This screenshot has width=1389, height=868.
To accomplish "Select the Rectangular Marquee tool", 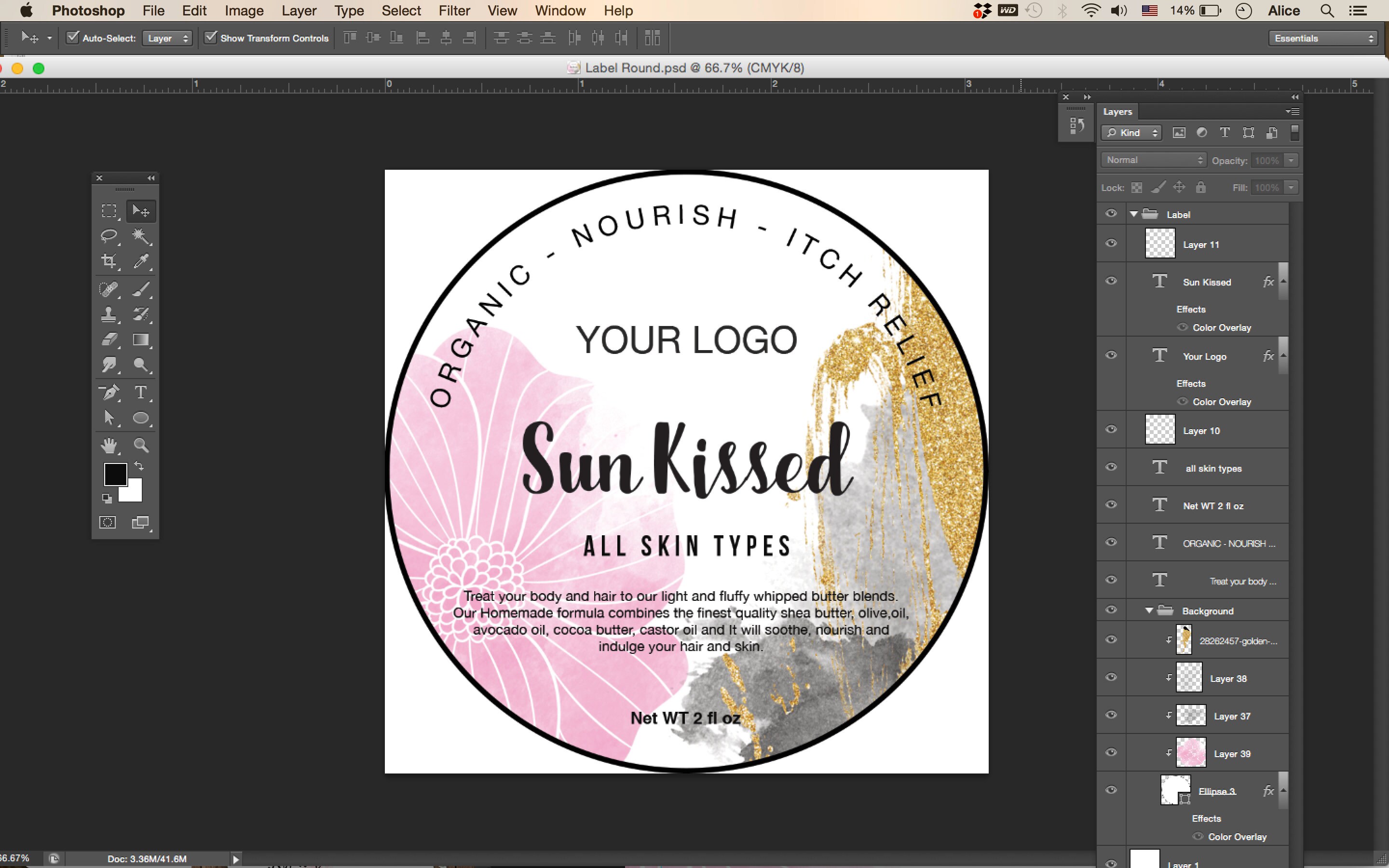I will [x=109, y=211].
